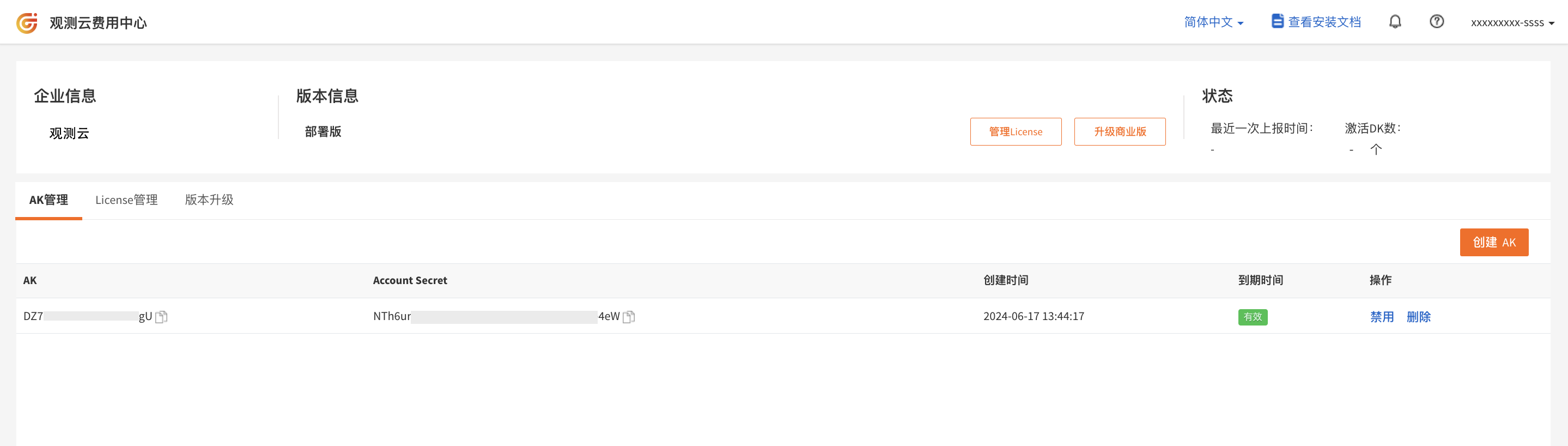The image size is (1568, 446).
Task: Expand the 简体中文 language dropdown
Action: pos(1214,22)
